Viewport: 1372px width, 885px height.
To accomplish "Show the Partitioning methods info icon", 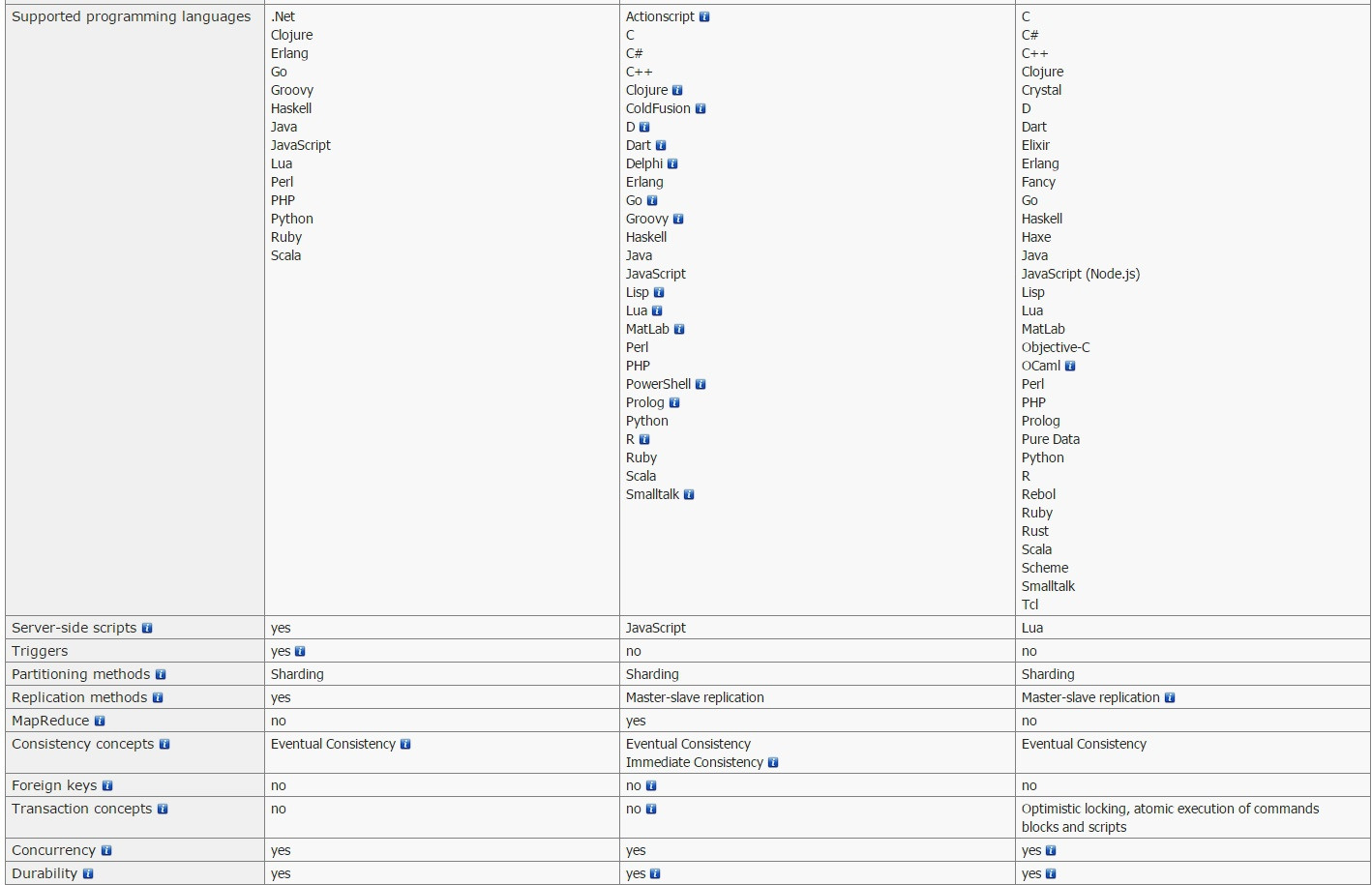I will (161, 675).
